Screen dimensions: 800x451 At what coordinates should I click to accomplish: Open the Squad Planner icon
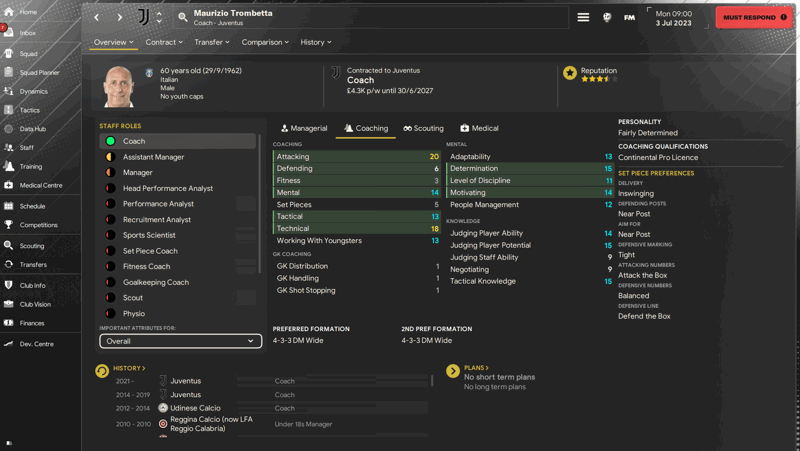coord(9,72)
